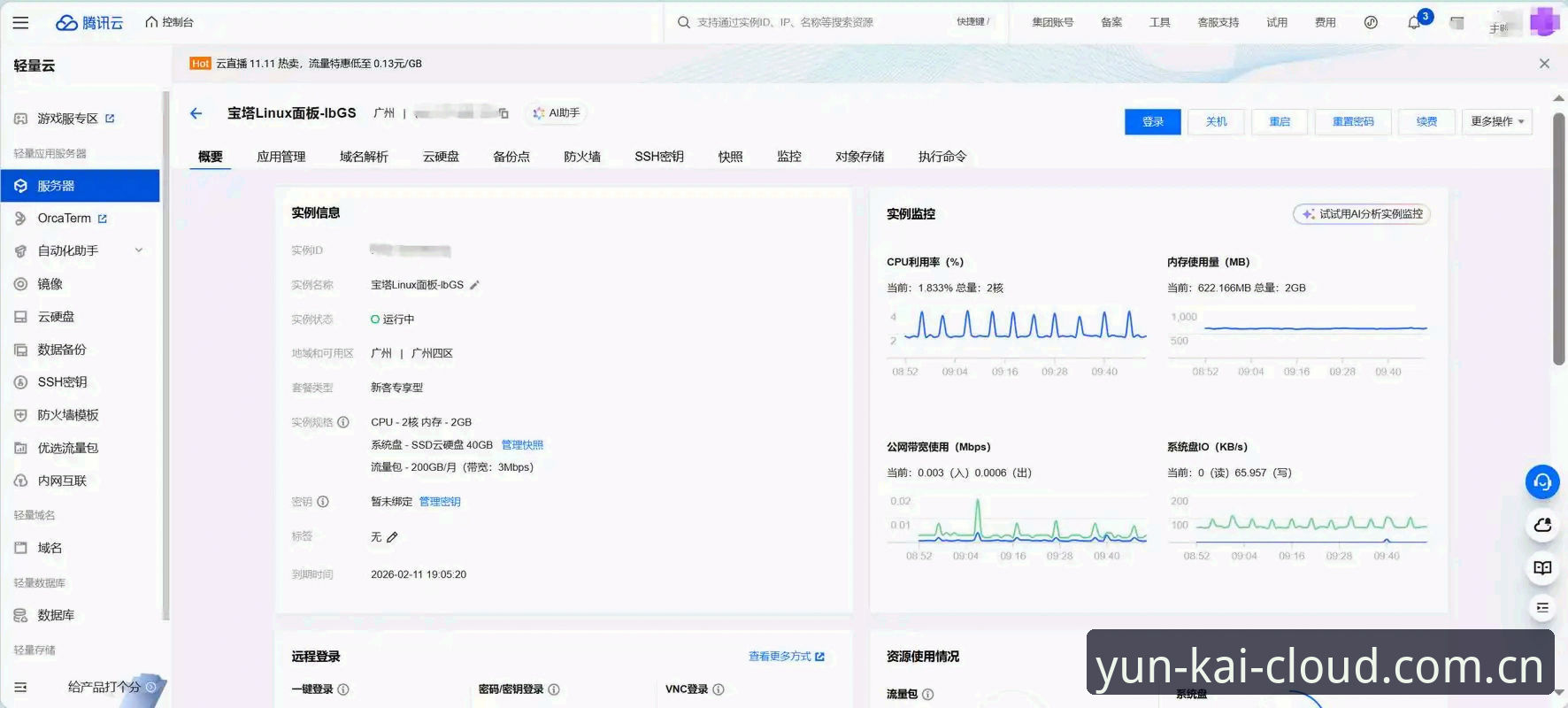Open the 管理密钥 link

pyautogui.click(x=440, y=502)
